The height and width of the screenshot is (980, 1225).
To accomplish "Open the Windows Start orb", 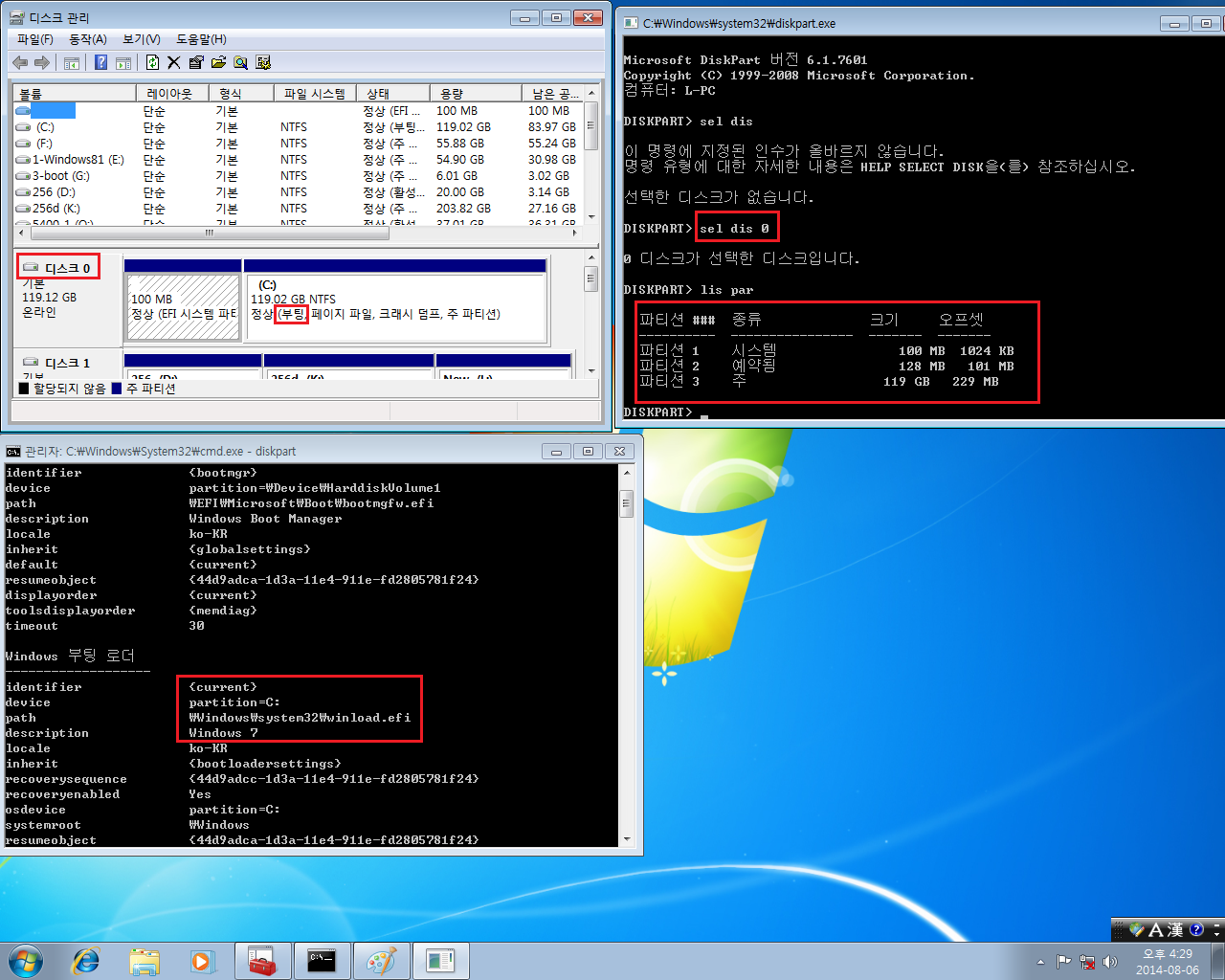I will 26,961.
